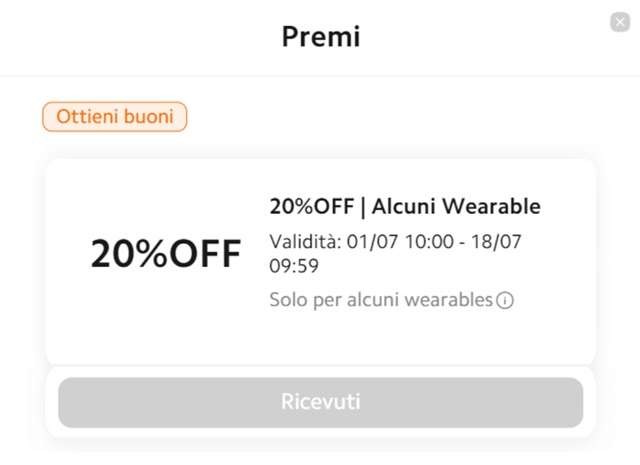Select the Ottieni buoni tag
The height and width of the screenshot is (465, 640).
click(x=115, y=117)
